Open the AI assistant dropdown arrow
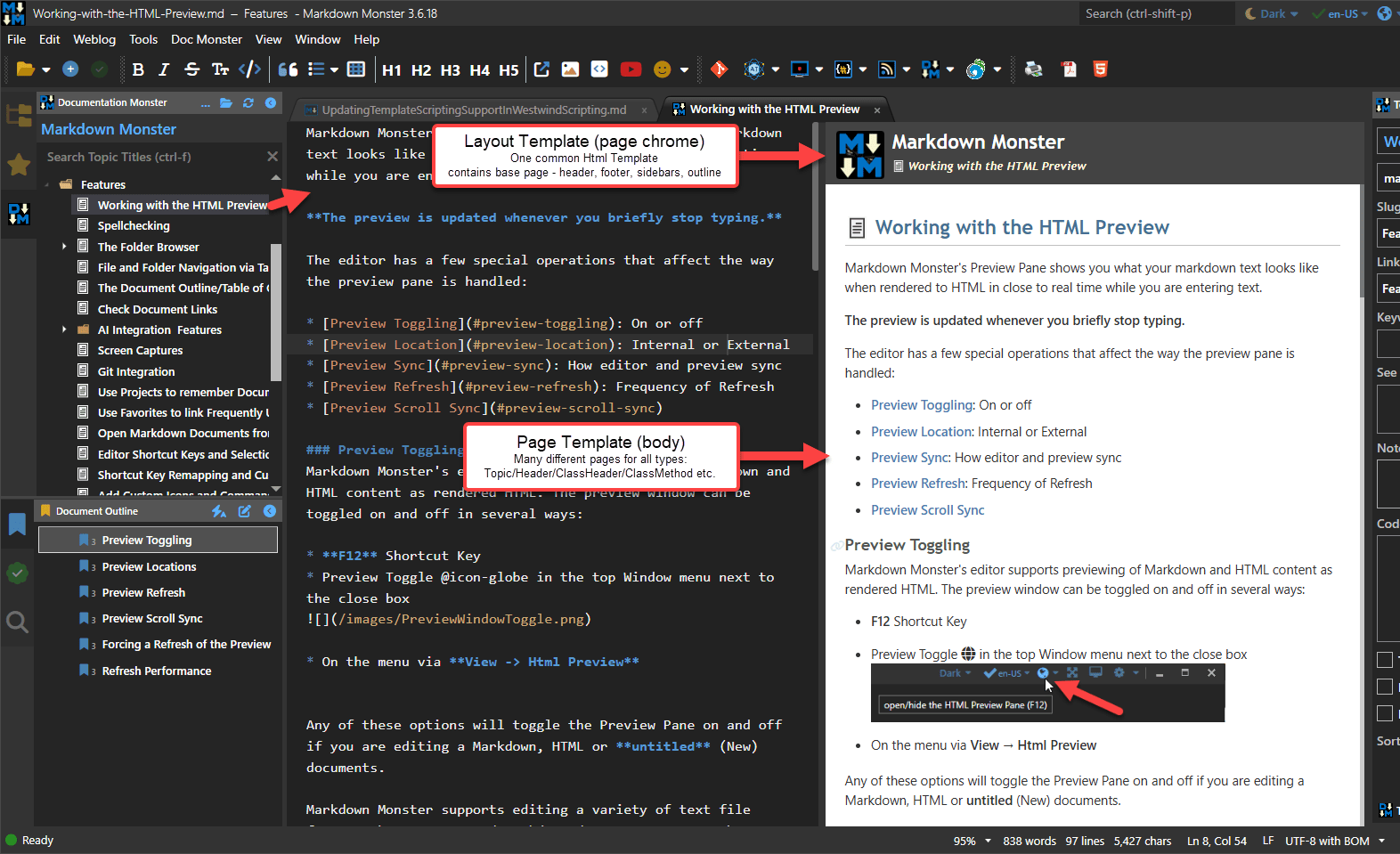 pyautogui.click(x=776, y=69)
